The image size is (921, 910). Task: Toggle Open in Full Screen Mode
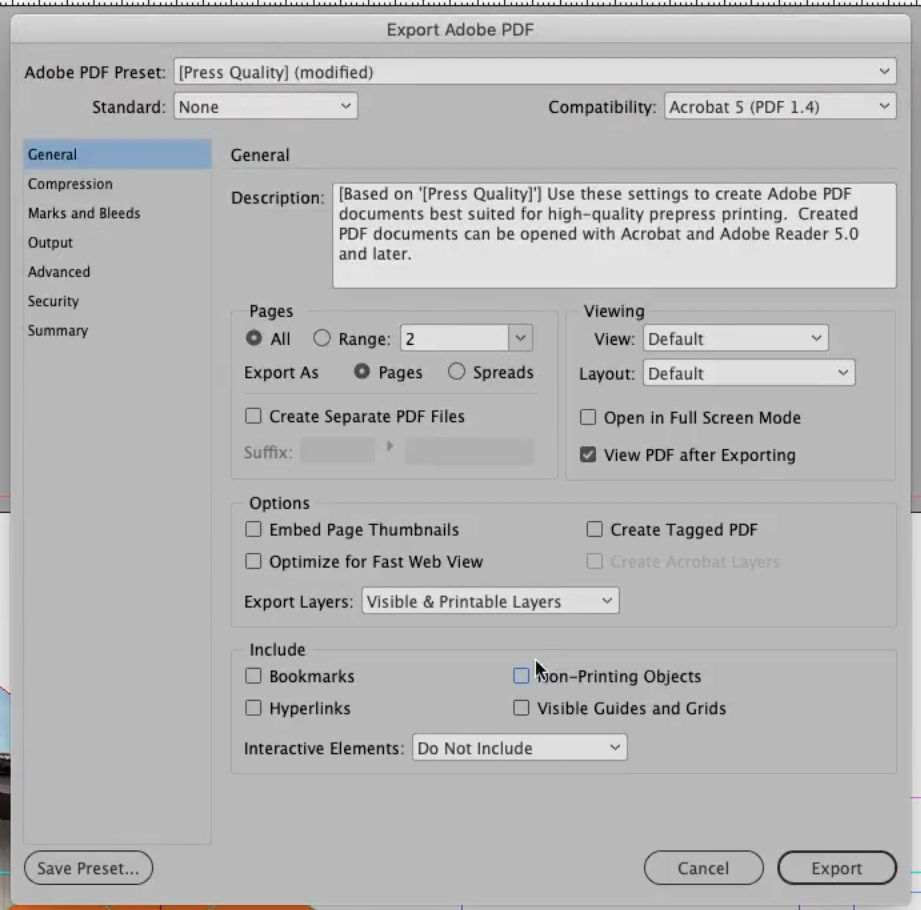pos(588,417)
